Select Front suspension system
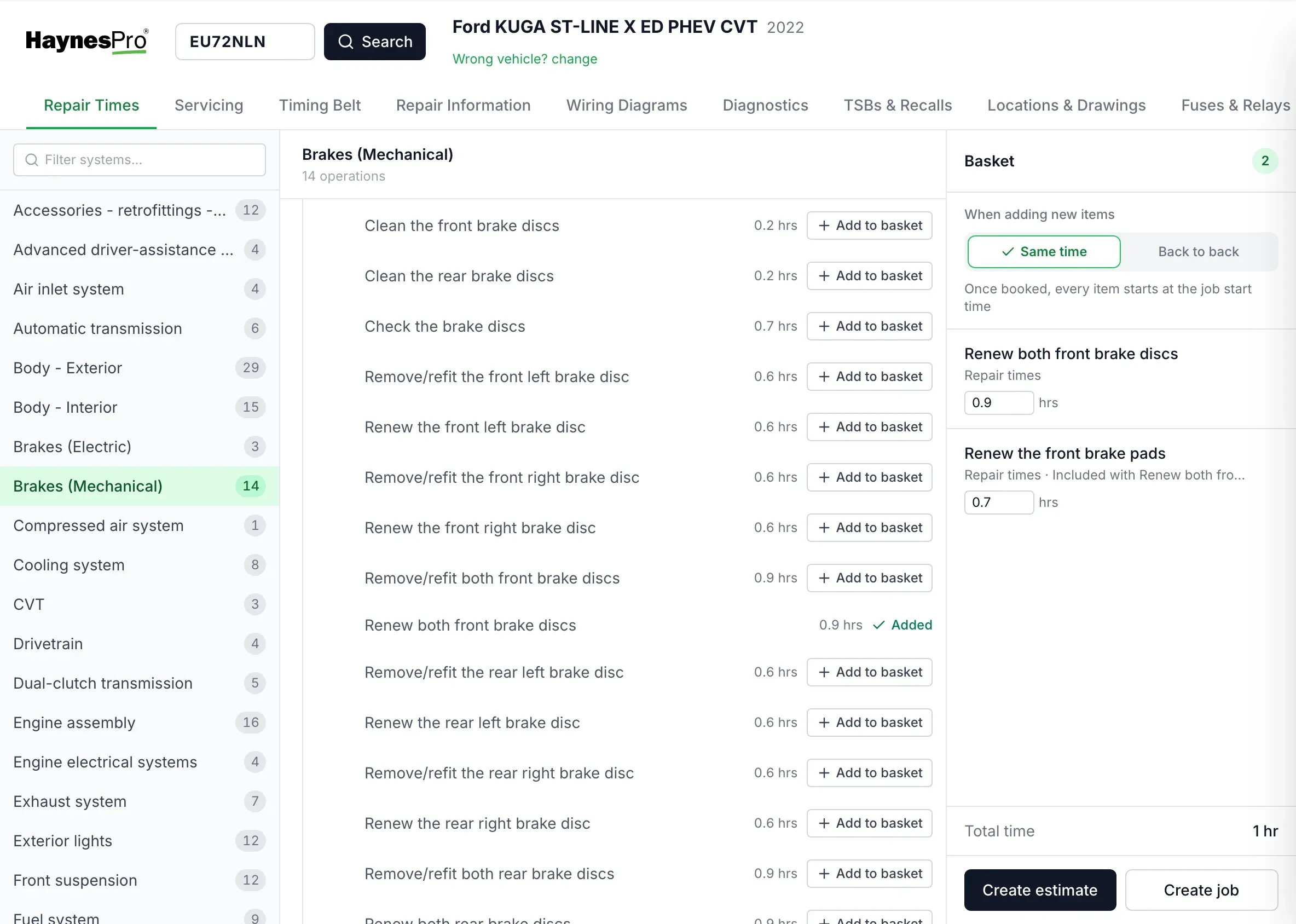This screenshot has height=924, width=1296. 140,880
